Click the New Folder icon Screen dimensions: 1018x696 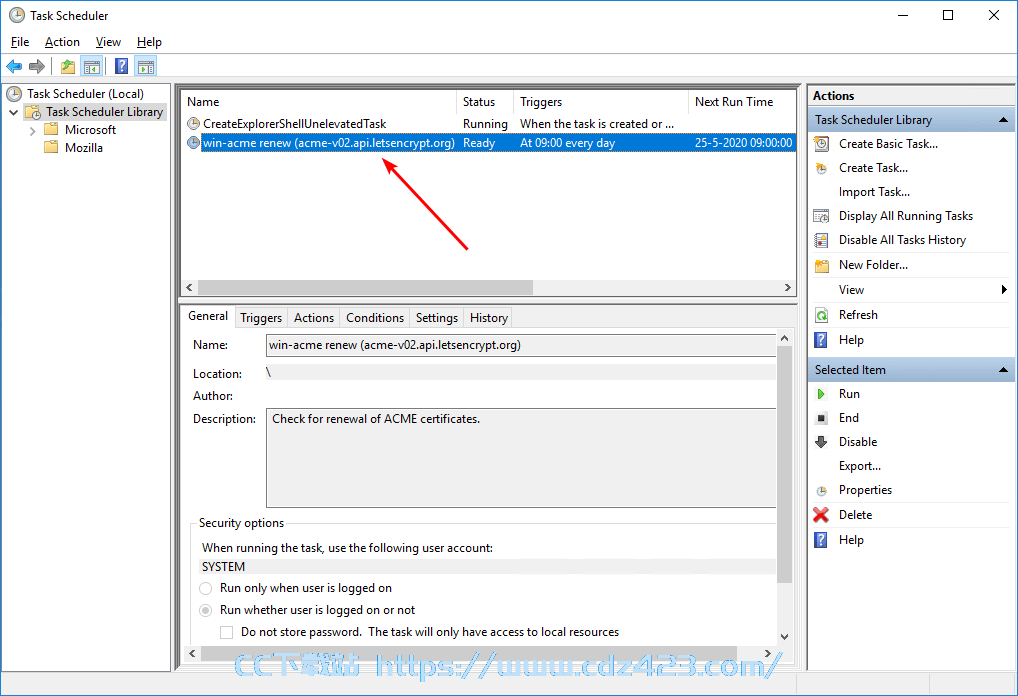click(821, 265)
